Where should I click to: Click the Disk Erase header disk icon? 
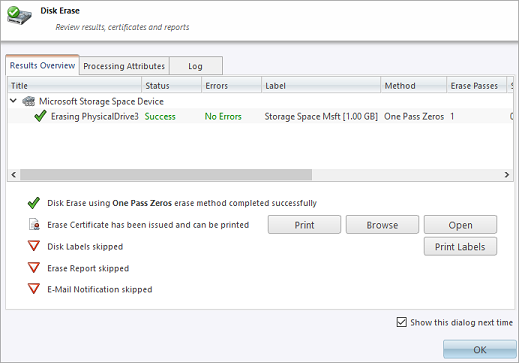tap(19, 16)
